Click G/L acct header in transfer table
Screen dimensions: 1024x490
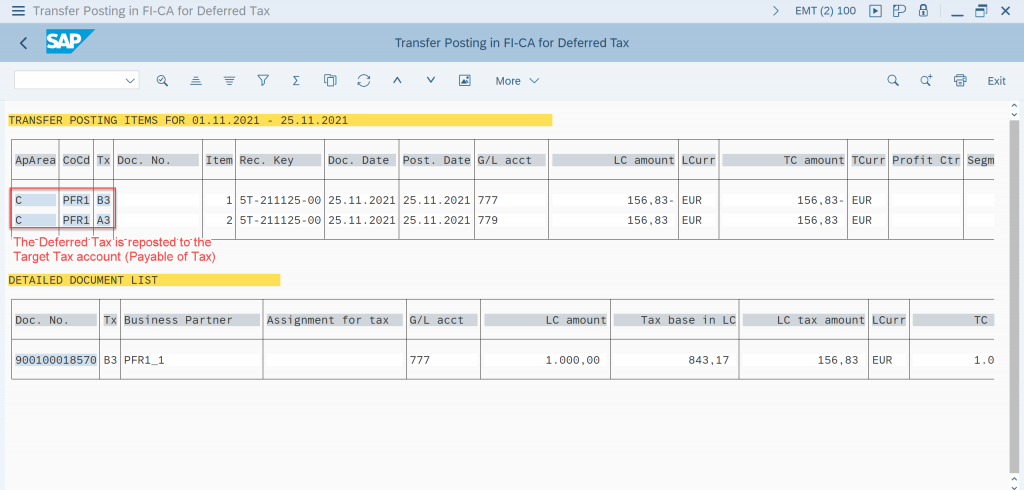pyautogui.click(x=511, y=160)
